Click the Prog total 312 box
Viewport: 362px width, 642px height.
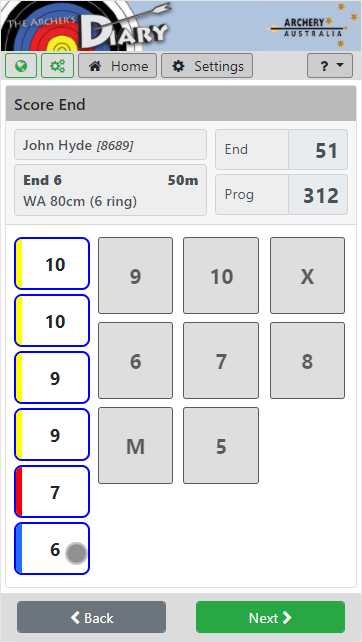[281, 194]
